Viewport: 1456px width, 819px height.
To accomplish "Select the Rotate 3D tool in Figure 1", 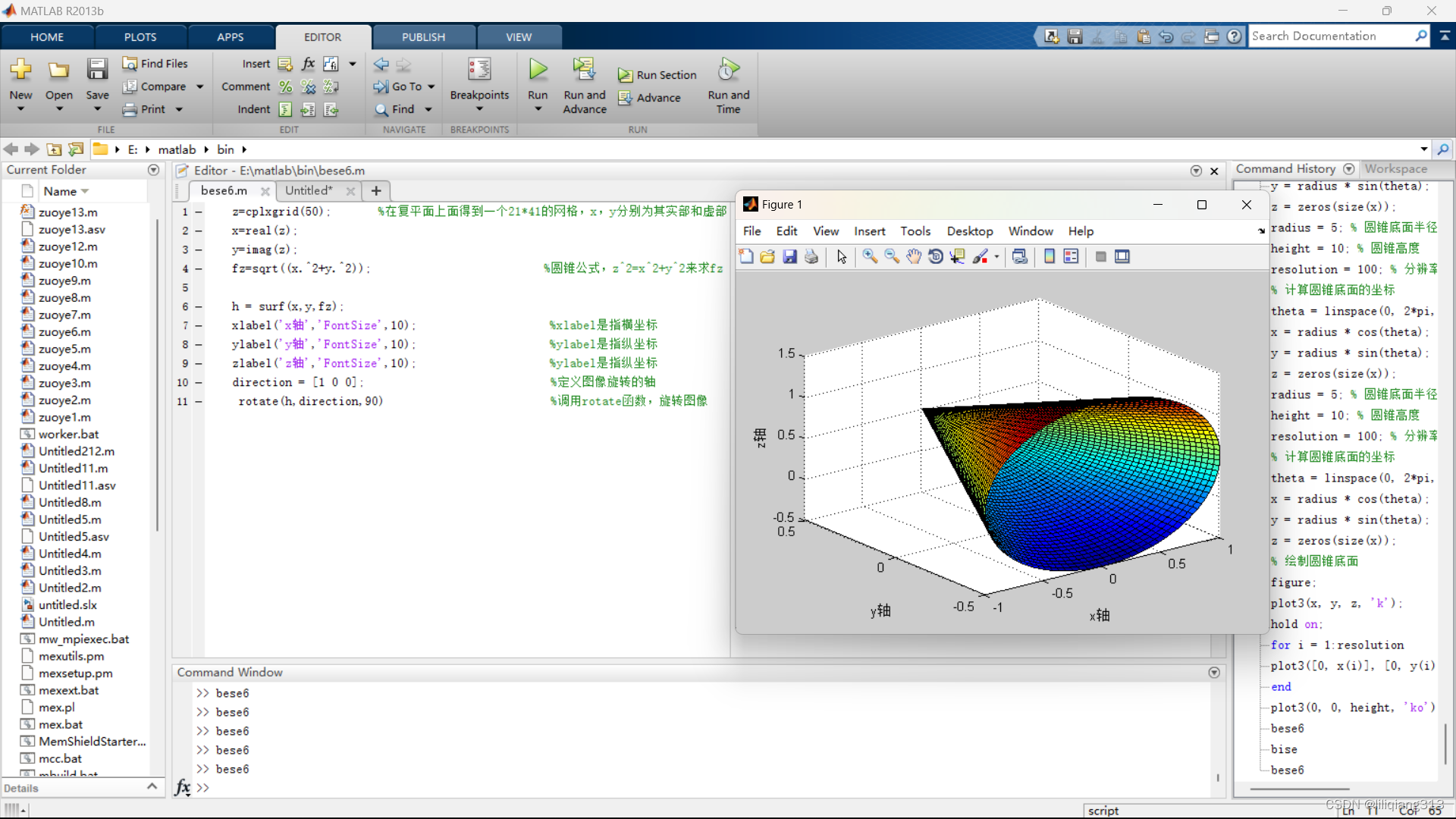I will coord(936,257).
